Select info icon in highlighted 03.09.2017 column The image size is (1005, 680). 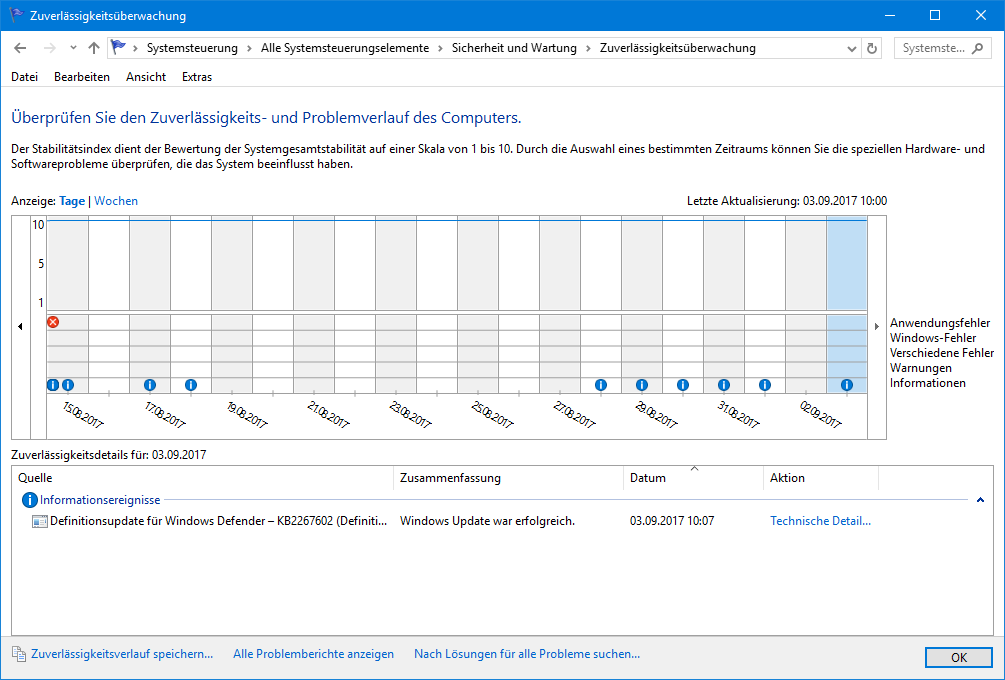(x=847, y=385)
